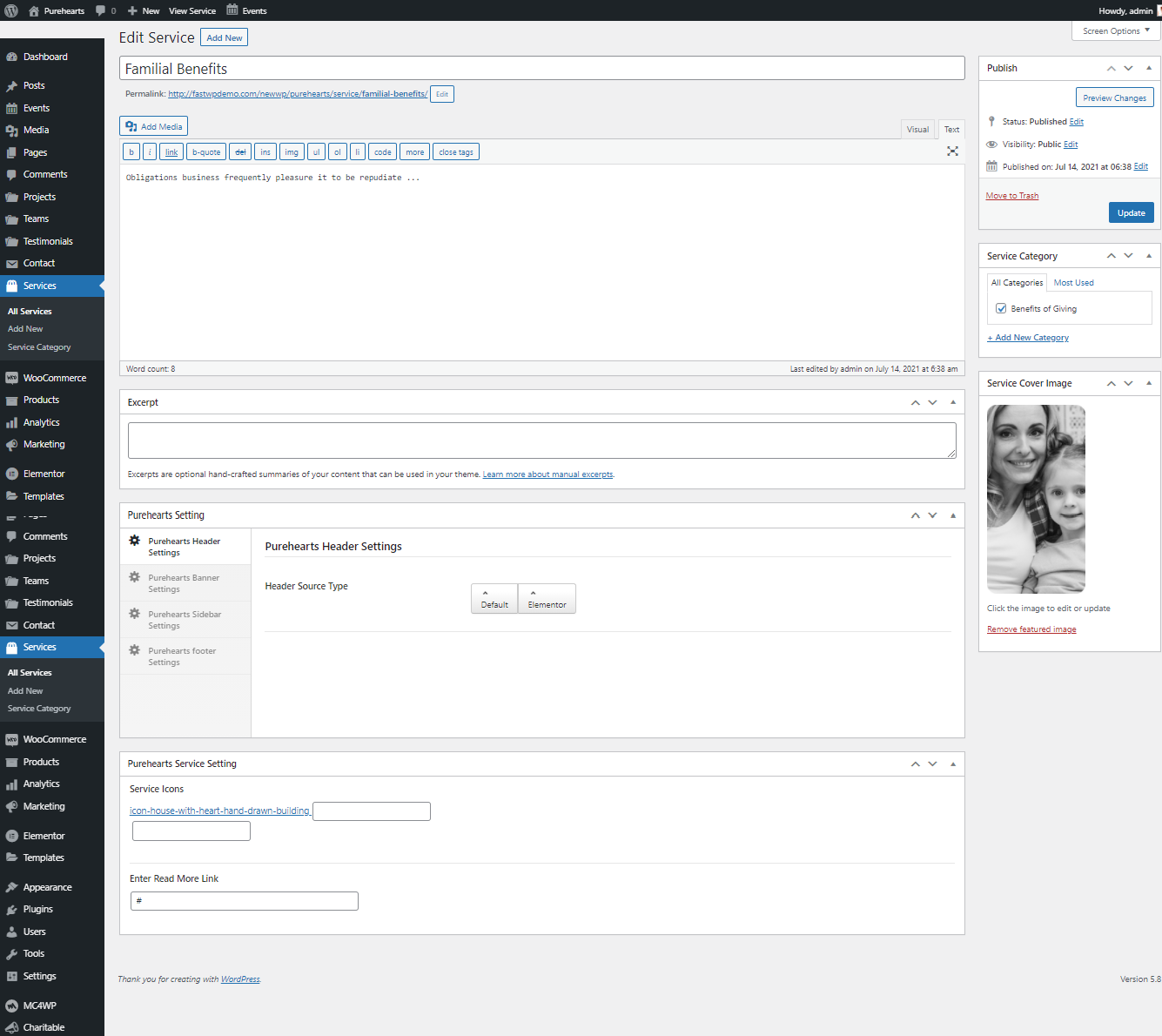
Task: Collapse the Publish panel with the triangle toggle
Action: click(x=1148, y=68)
